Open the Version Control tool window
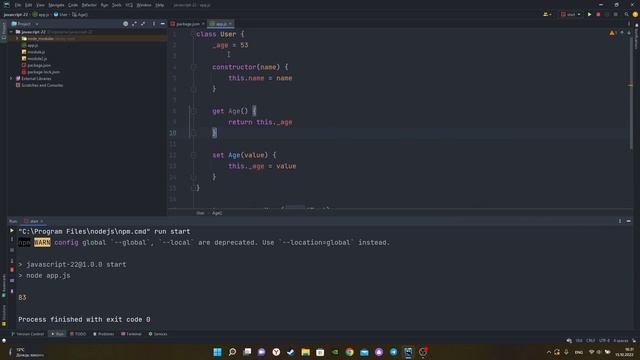Screen dimensions: 640x360 (27, 334)
